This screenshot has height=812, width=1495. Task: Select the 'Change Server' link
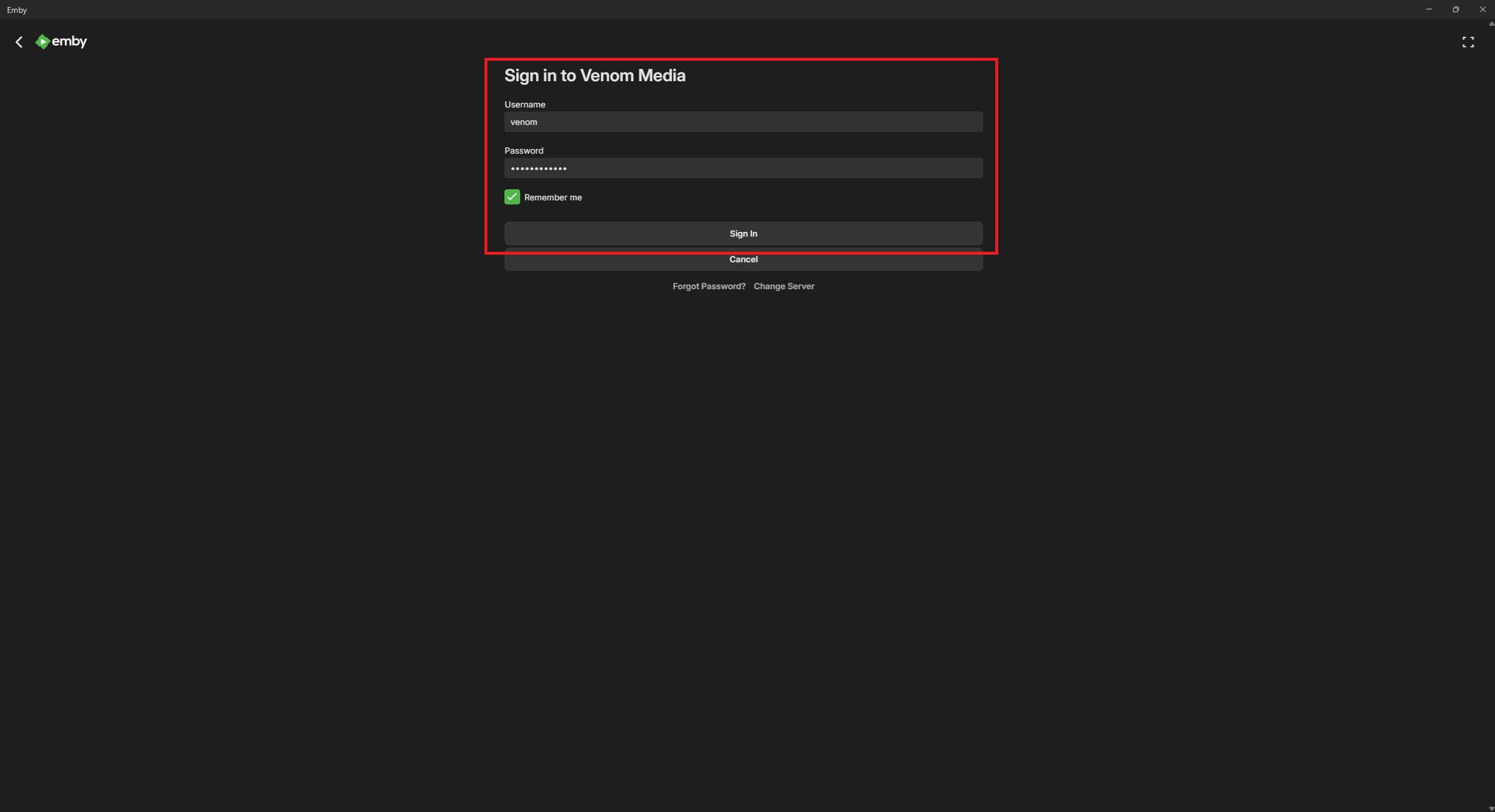point(783,286)
